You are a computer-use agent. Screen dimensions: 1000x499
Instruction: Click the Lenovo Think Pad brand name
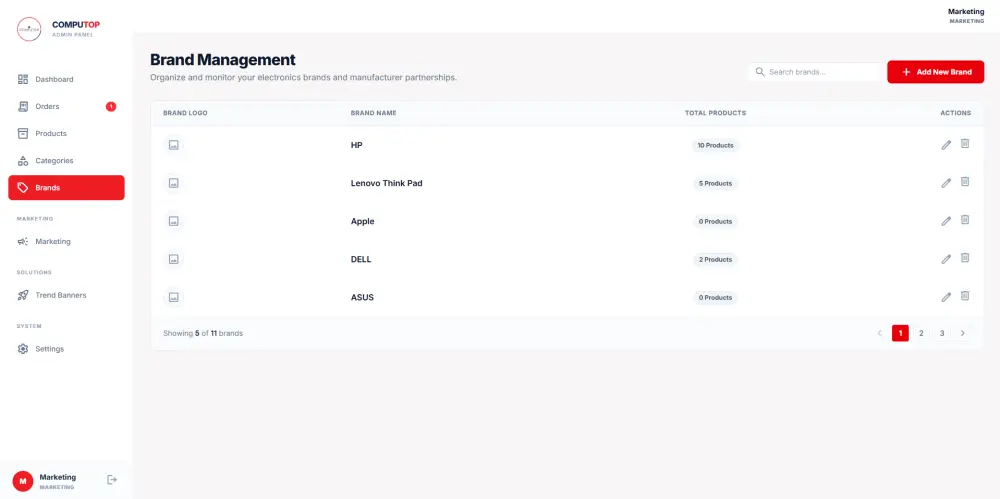386,183
